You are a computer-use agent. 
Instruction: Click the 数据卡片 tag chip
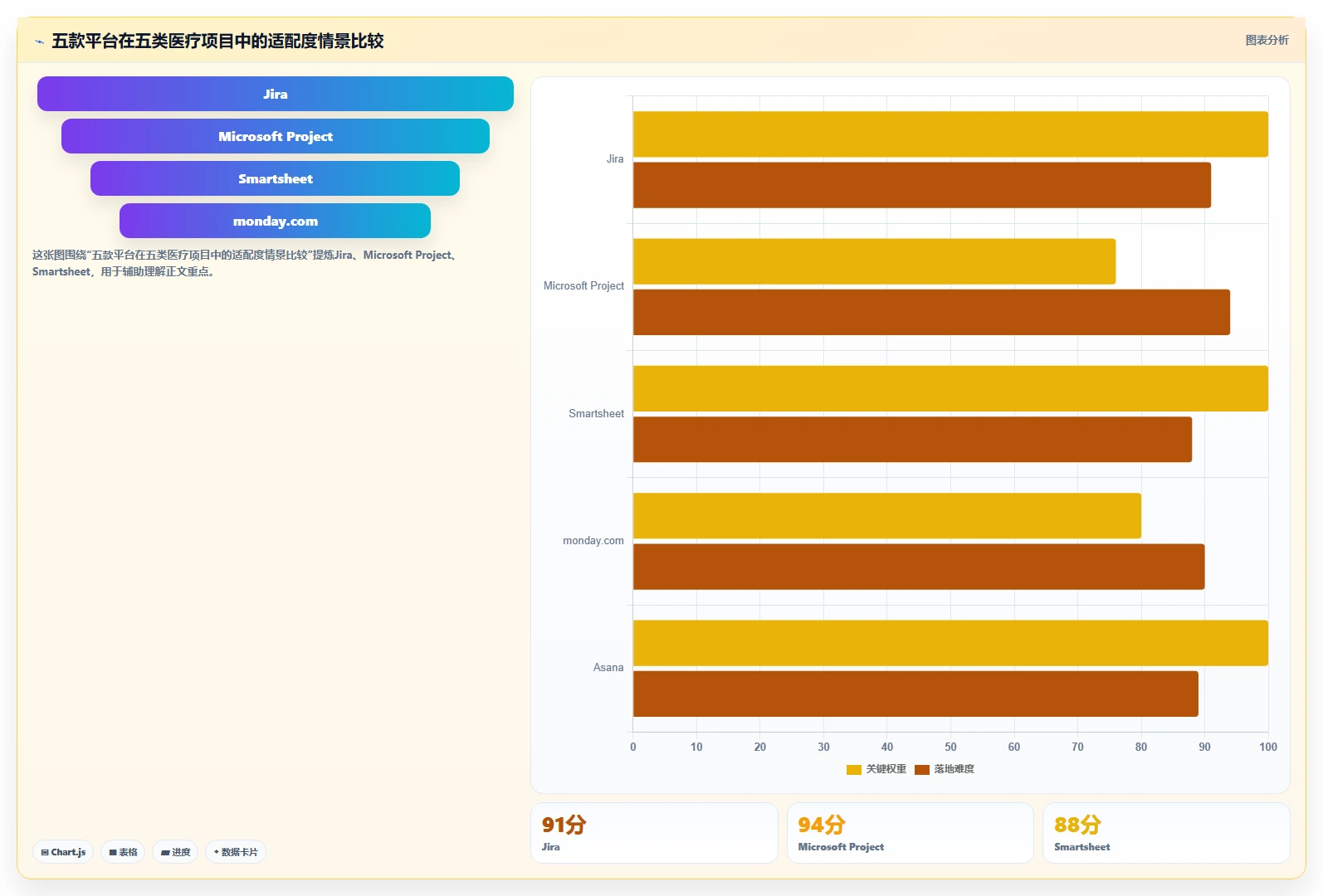[236, 852]
